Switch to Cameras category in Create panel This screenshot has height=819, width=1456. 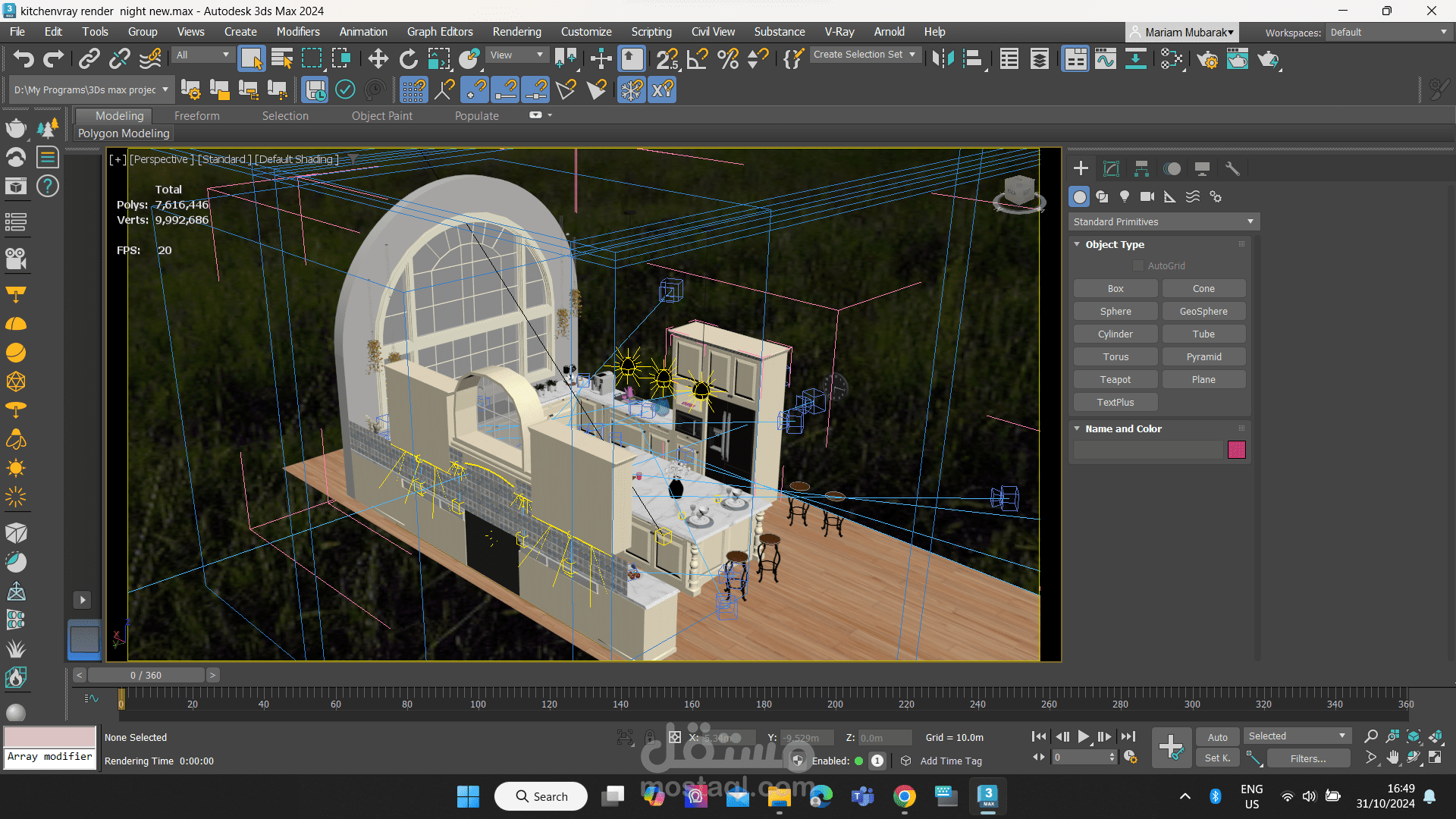point(1147,196)
